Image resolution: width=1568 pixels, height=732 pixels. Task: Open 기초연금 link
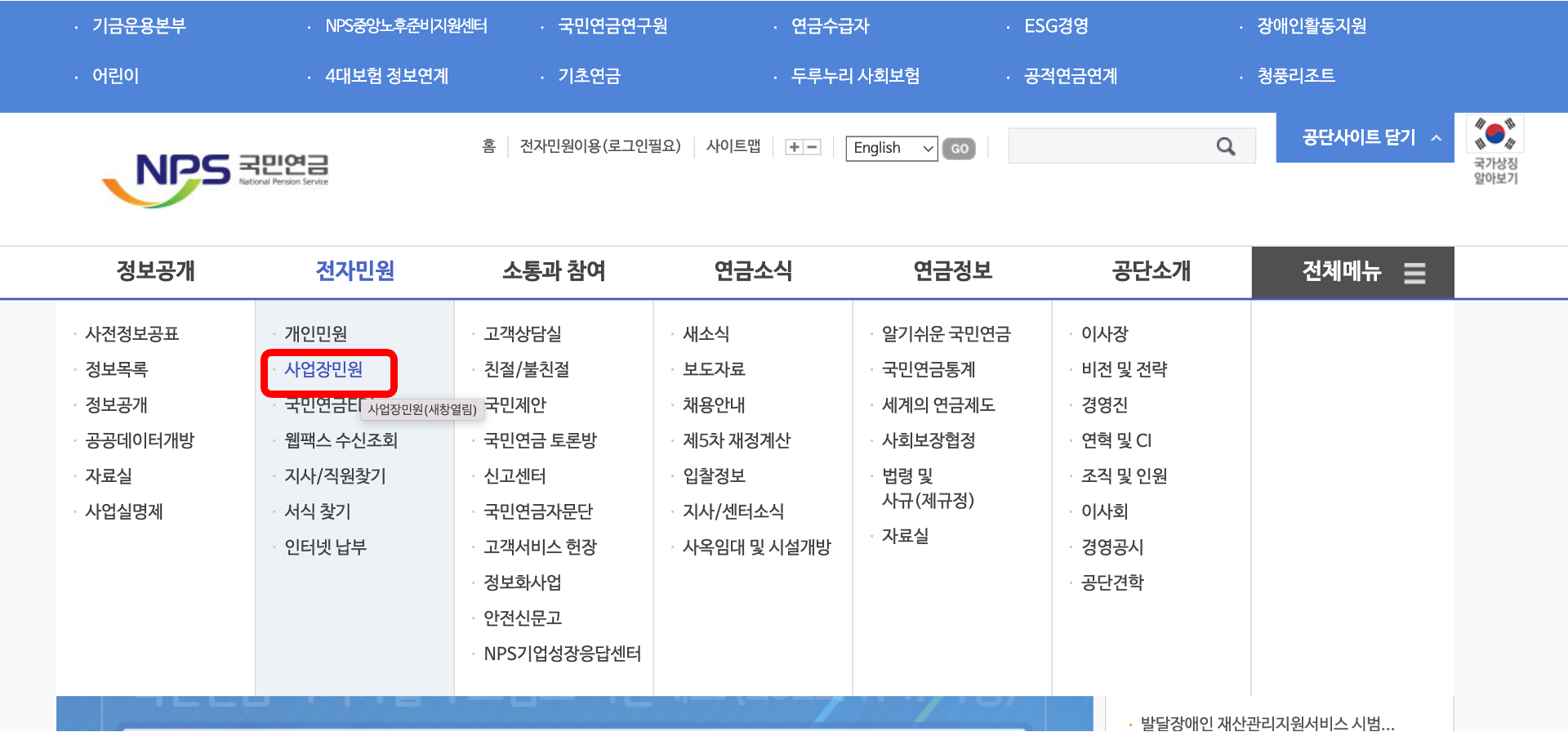point(590,76)
